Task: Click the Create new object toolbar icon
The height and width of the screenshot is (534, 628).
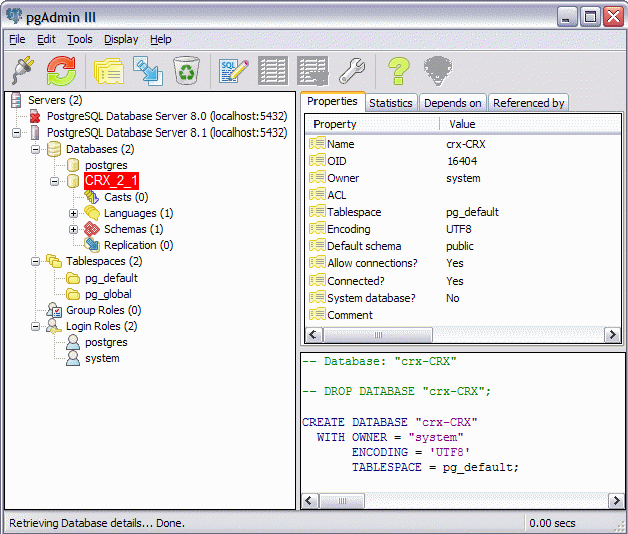Action: (148, 71)
